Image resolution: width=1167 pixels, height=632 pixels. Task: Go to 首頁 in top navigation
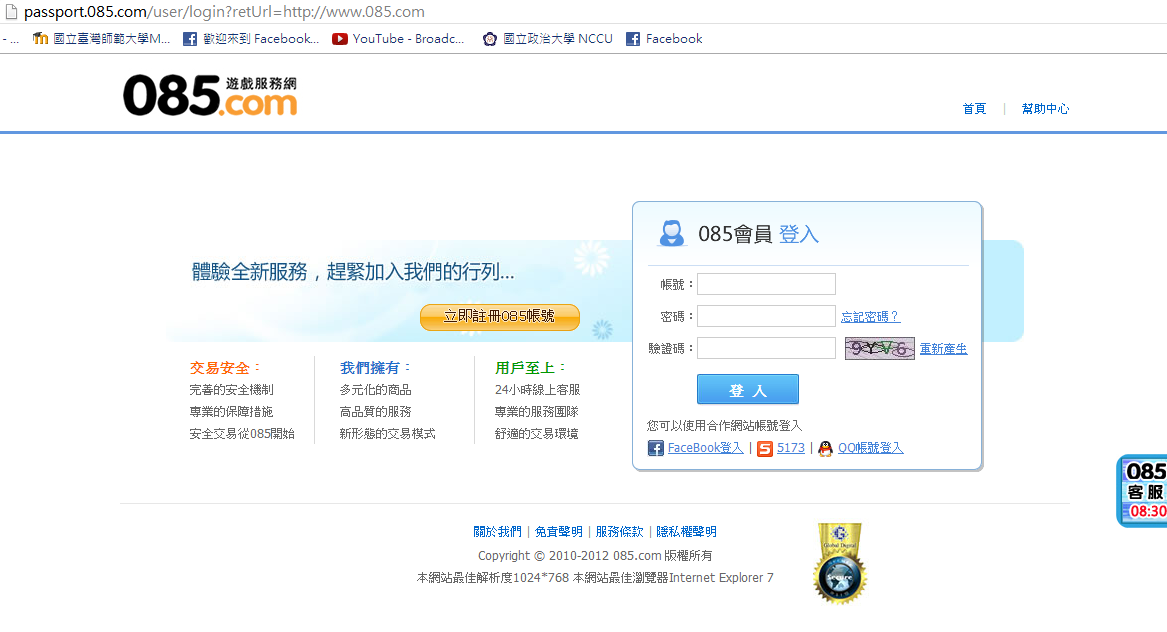973,109
